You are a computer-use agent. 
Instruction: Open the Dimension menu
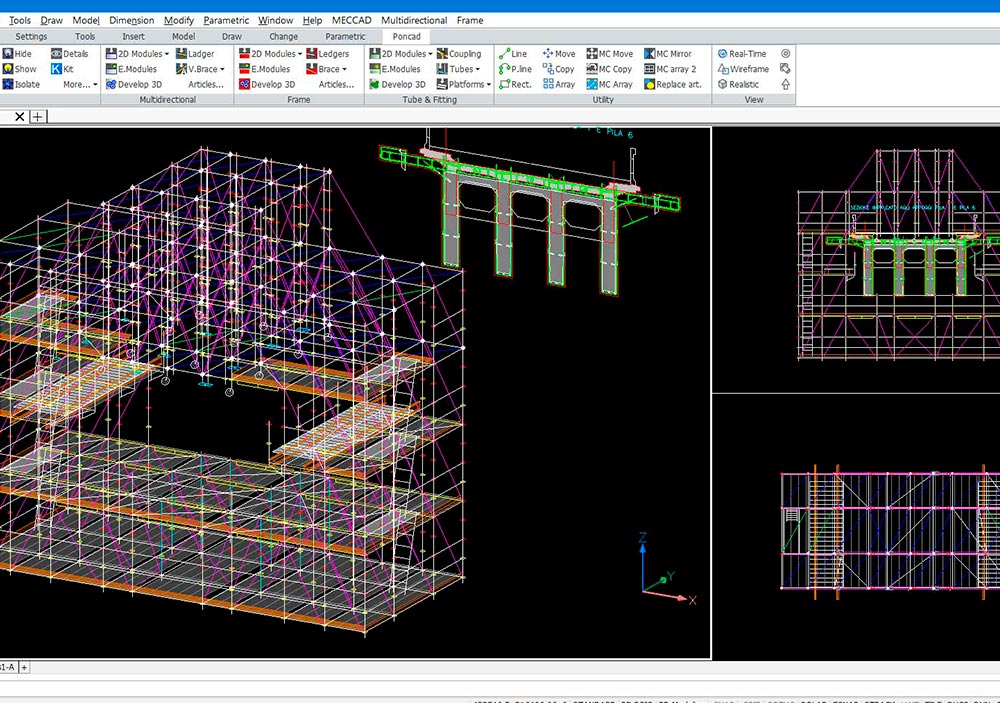tap(131, 20)
